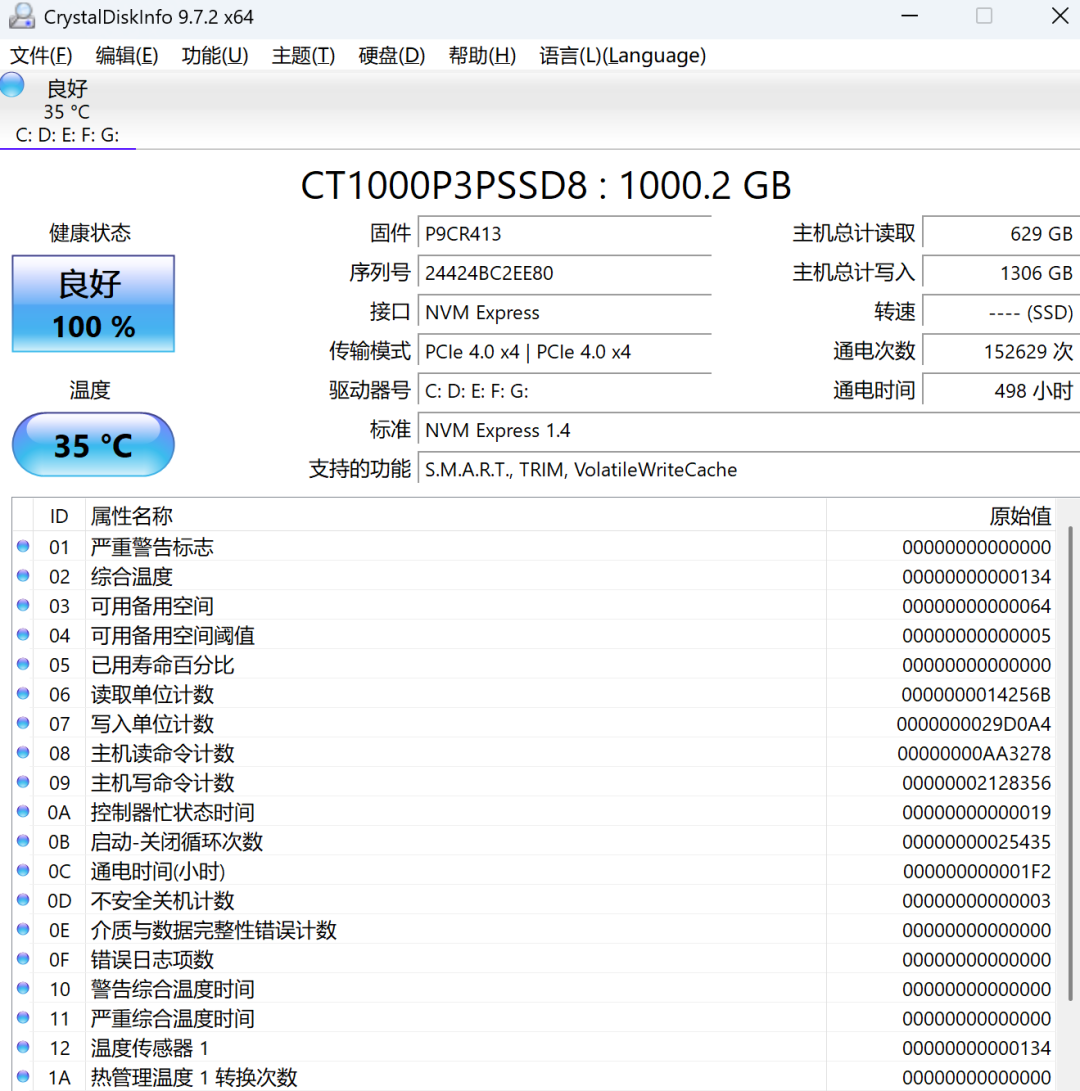Click the supported features field with TRIM
1080x1091 pixels.
click(x=749, y=470)
